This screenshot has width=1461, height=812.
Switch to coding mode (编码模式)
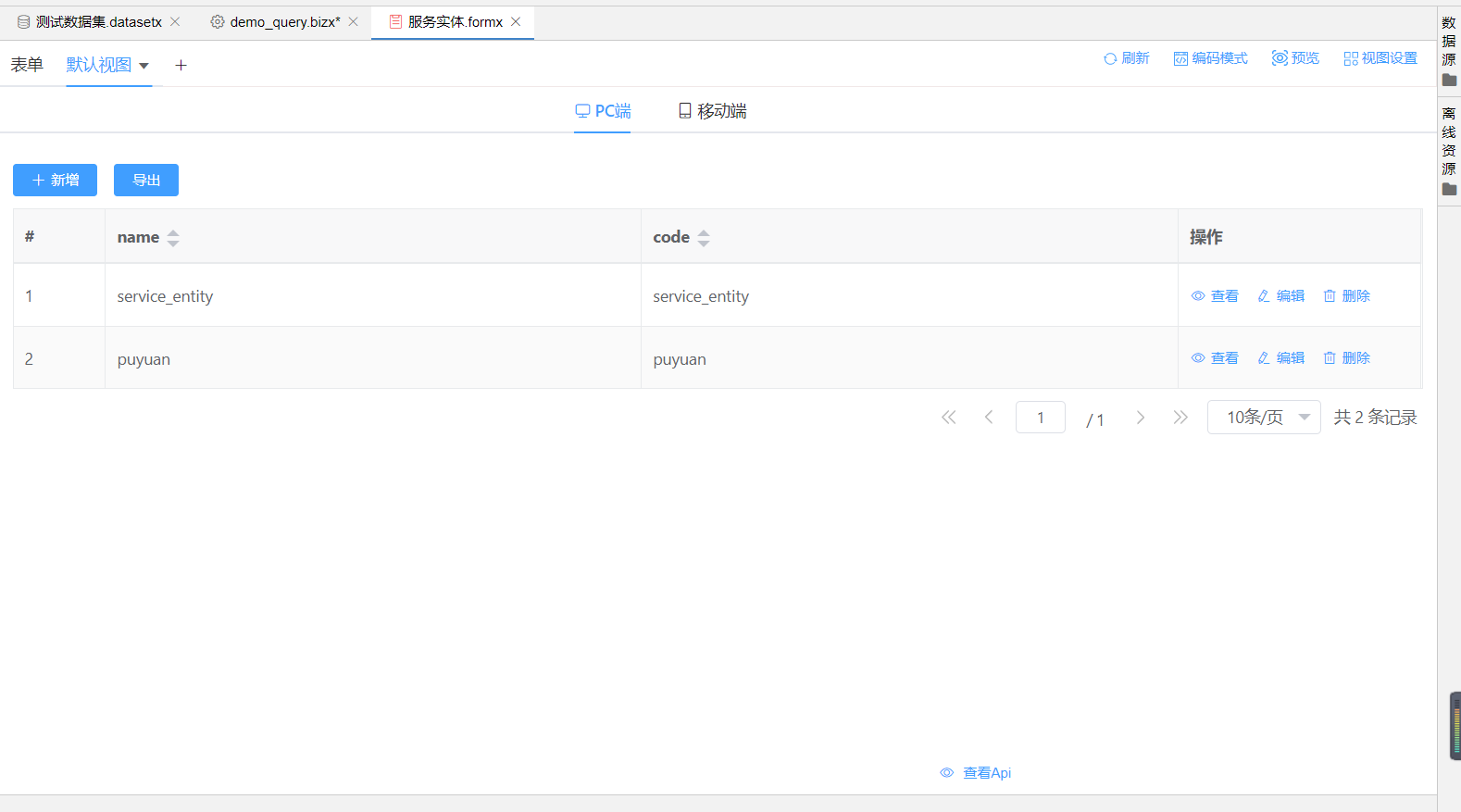[1210, 58]
